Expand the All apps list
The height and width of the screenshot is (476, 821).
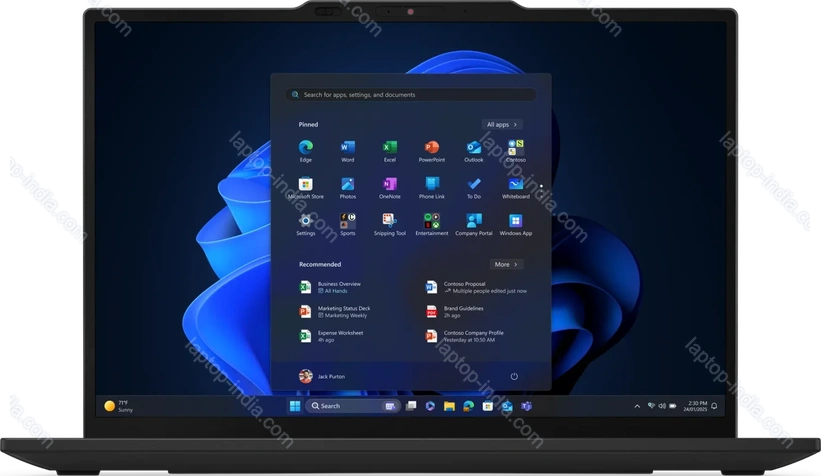point(502,124)
